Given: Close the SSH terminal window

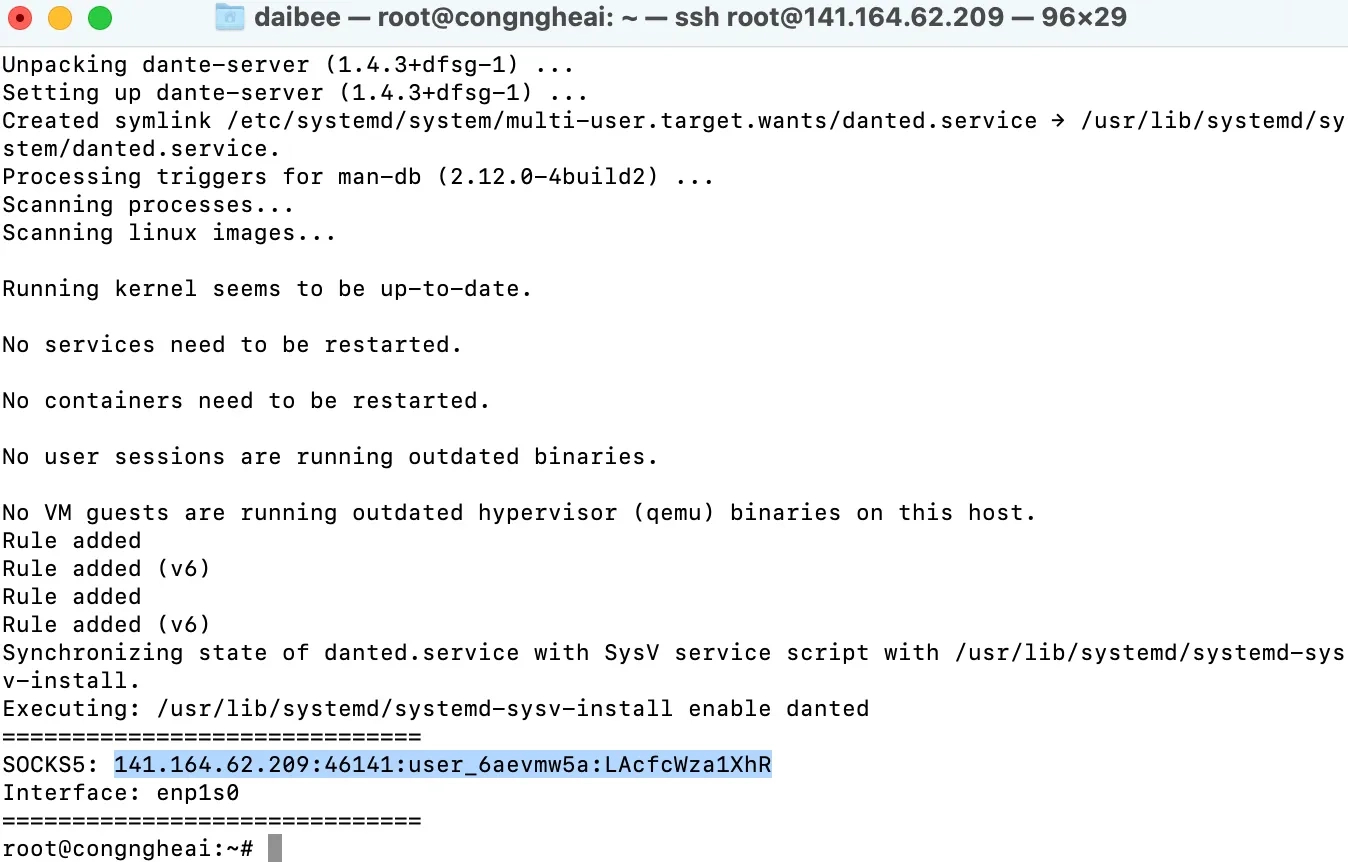Looking at the screenshot, I should tap(20, 18).
